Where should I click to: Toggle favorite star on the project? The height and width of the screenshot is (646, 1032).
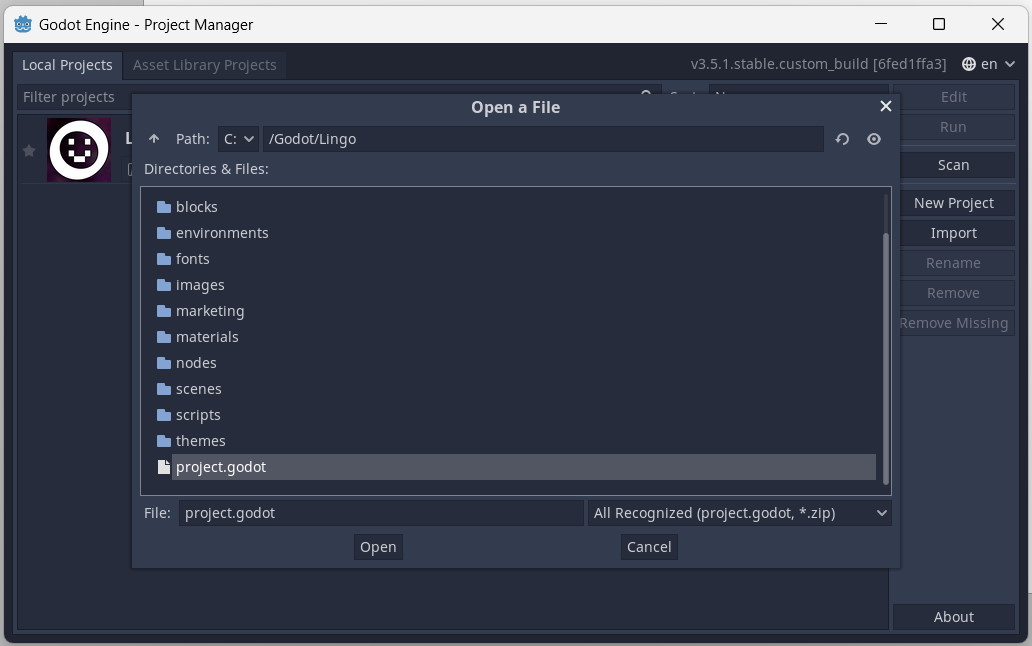29,150
